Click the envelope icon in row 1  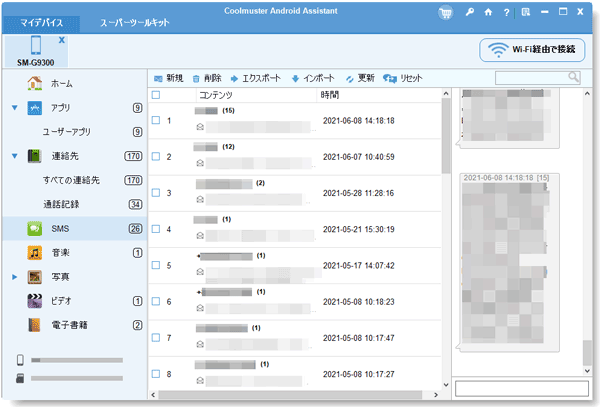(x=200, y=127)
